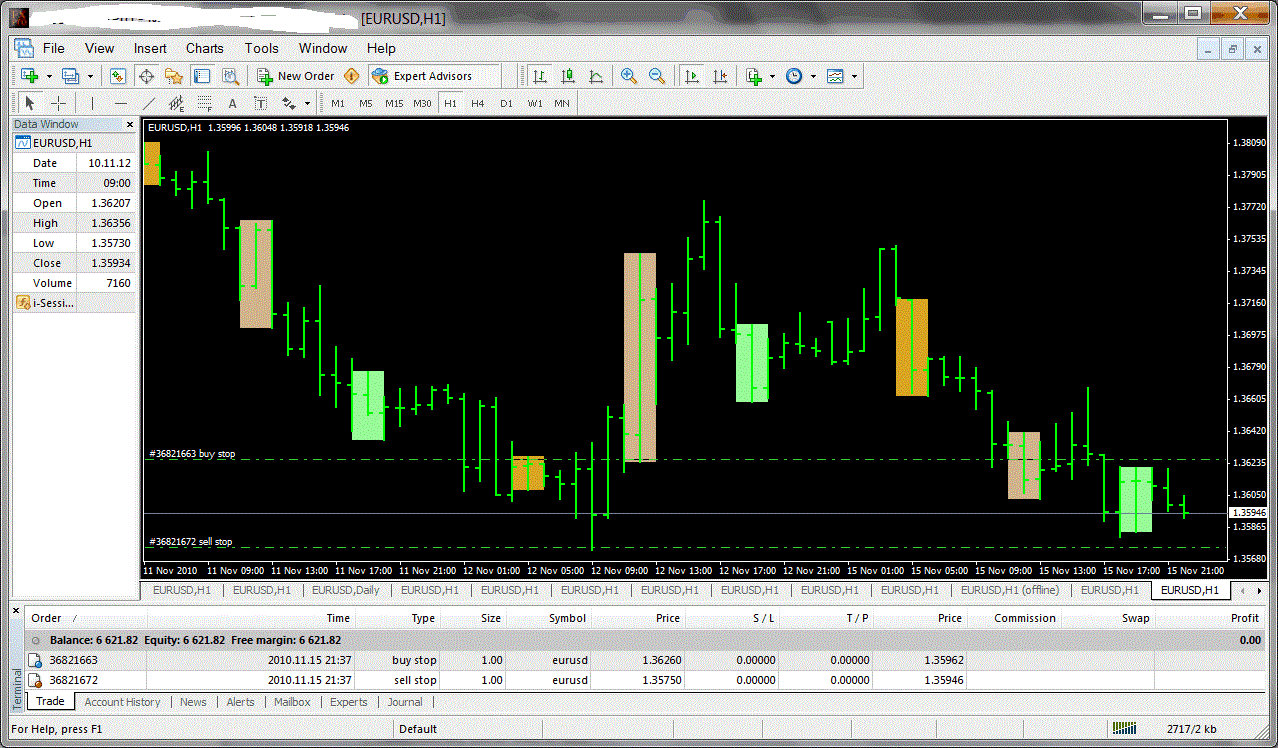The height and width of the screenshot is (748, 1278).
Task: Switch to M1 timeframe
Action: [x=338, y=103]
